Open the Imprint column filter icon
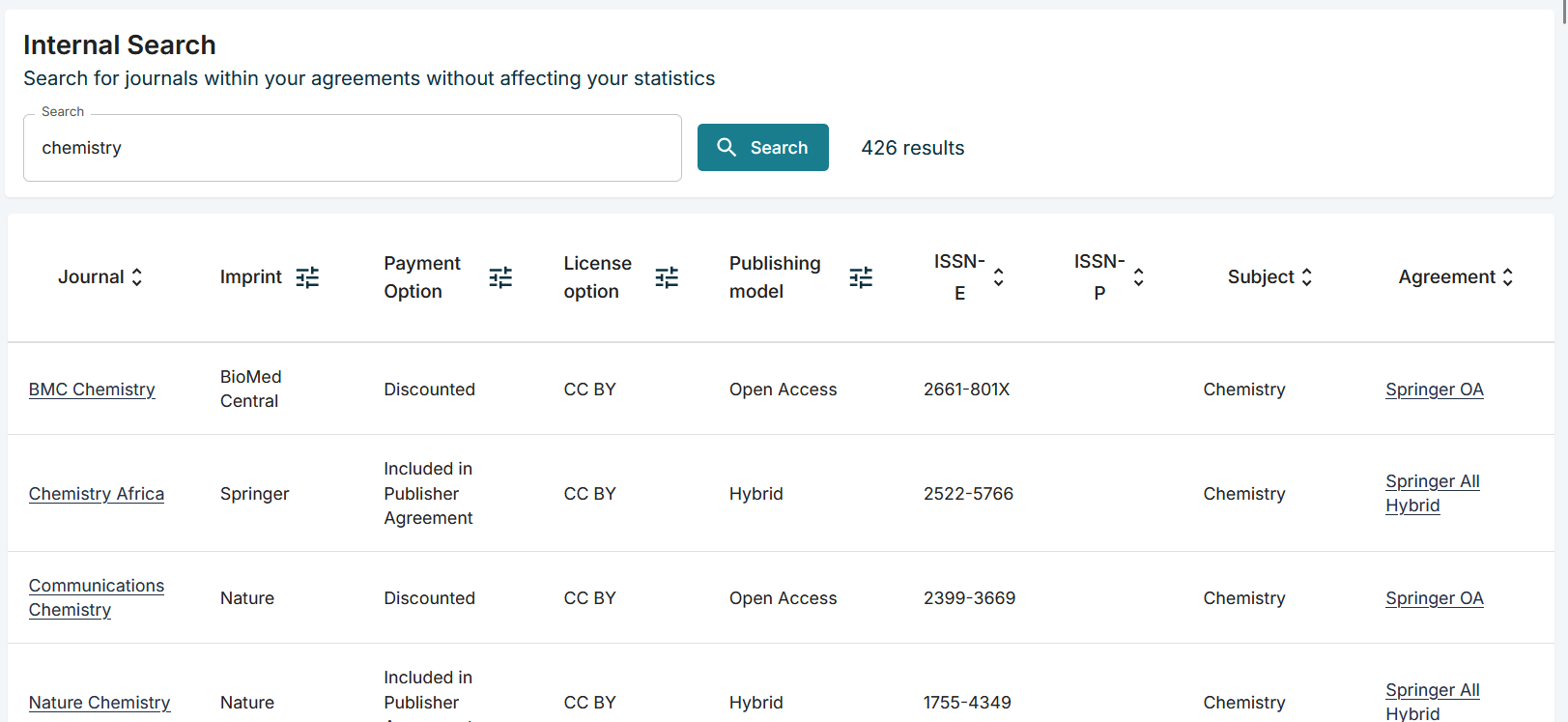Viewport: 1568px width, 722px height. pos(307,277)
